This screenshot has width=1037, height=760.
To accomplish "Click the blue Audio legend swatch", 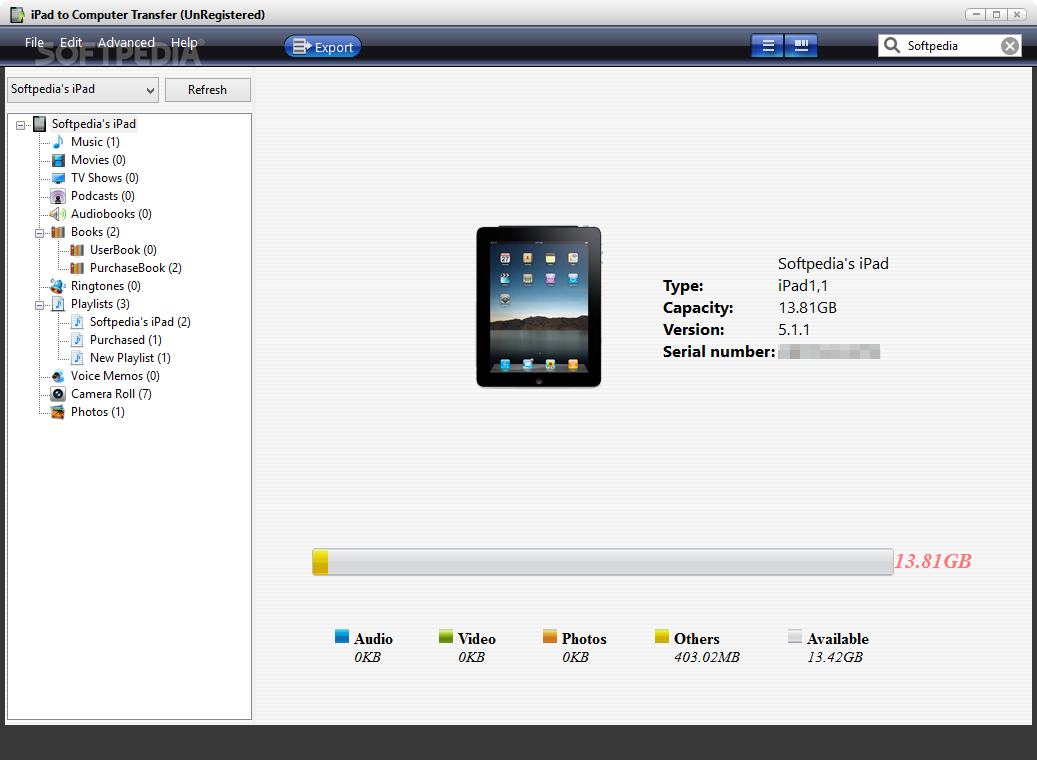I will point(342,636).
